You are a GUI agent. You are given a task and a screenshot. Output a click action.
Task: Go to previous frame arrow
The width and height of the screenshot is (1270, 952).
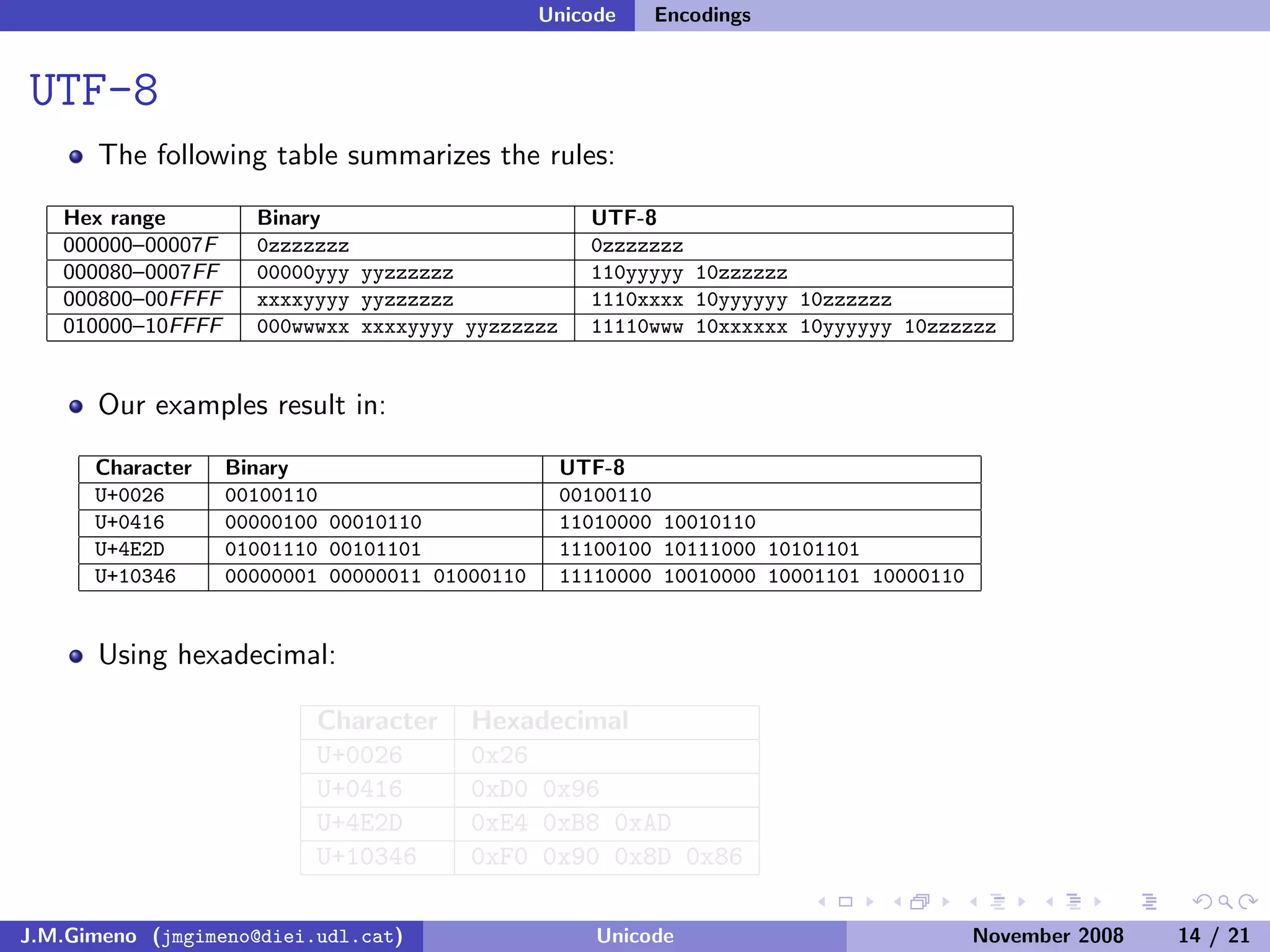(x=897, y=902)
